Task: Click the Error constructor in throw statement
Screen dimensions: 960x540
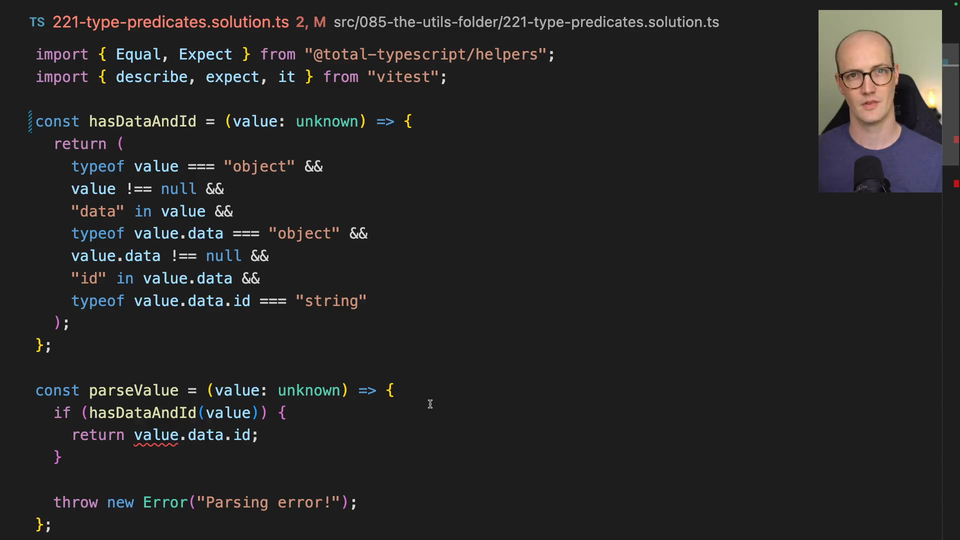Action: point(164,502)
